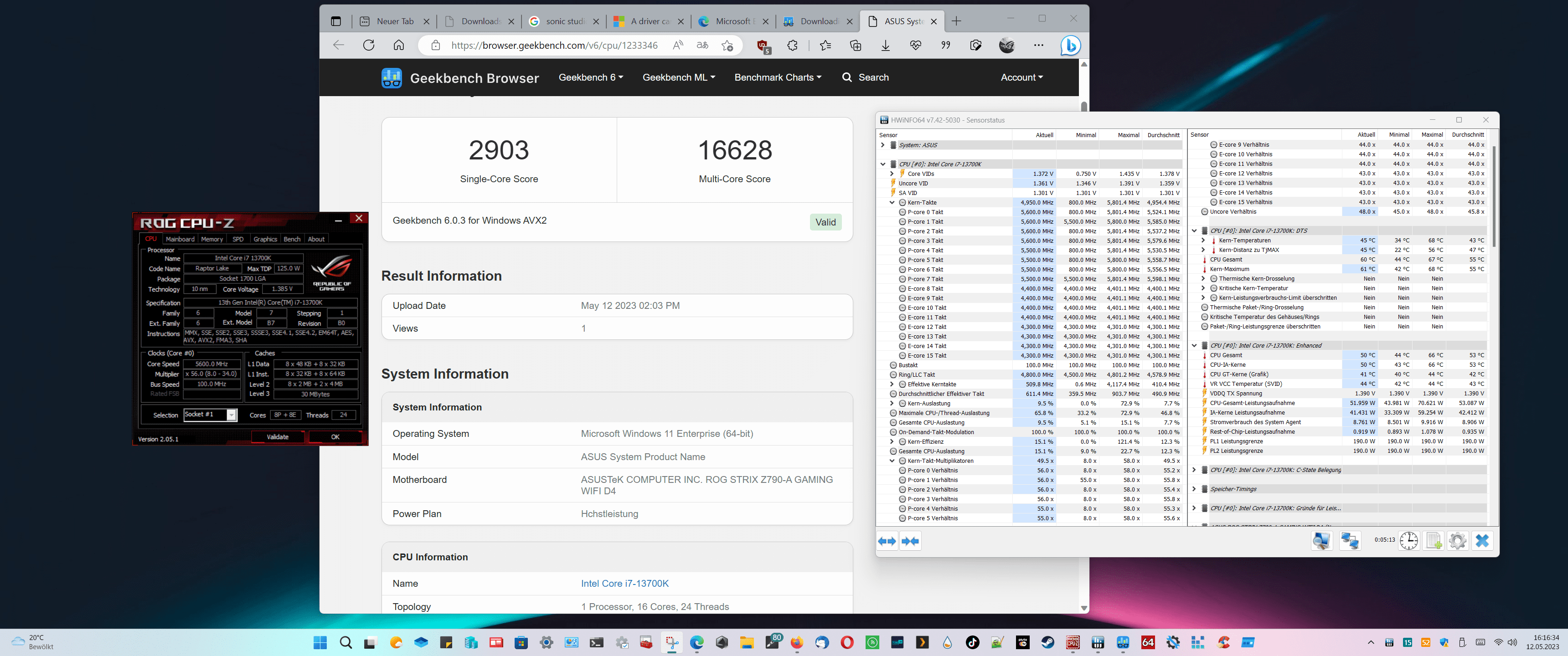This screenshot has width=1568, height=656.
Task: Collapse HWiNFO sensor columns with the inward arrows button
Action: pos(910,541)
